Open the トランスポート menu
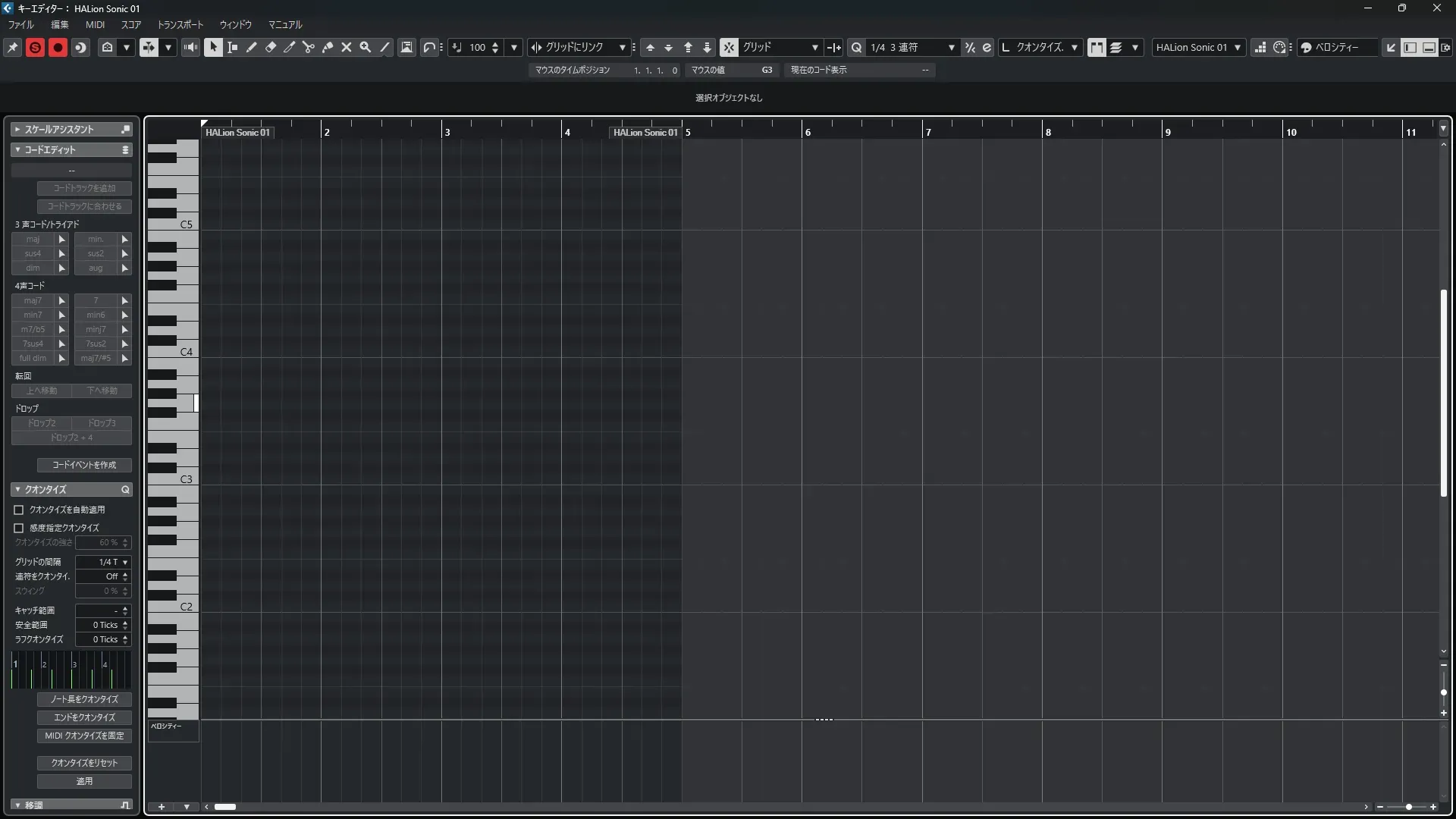 tap(180, 24)
